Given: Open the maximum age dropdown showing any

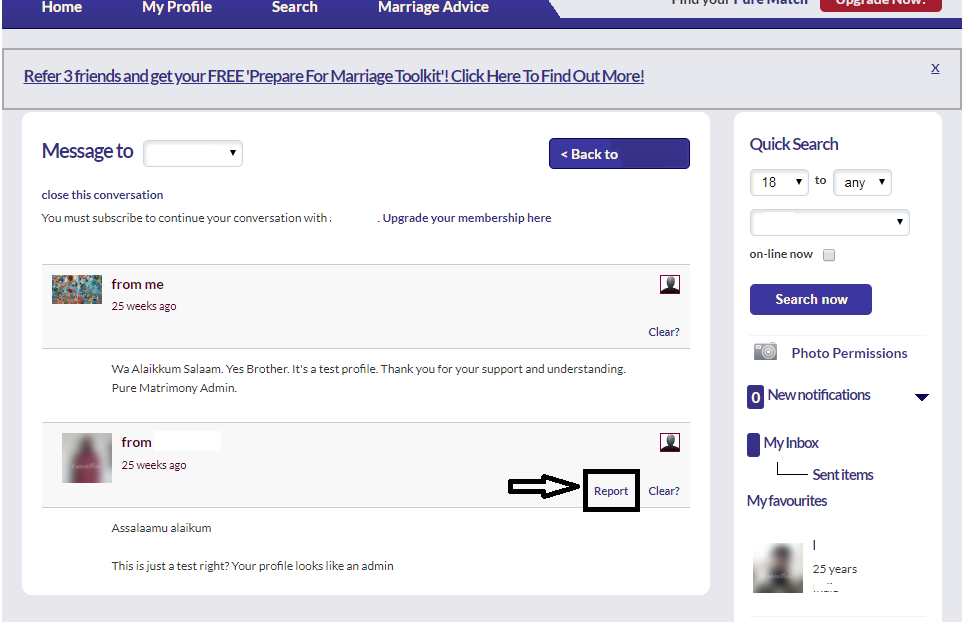Looking at the screenshot, I should click(862, 183).
